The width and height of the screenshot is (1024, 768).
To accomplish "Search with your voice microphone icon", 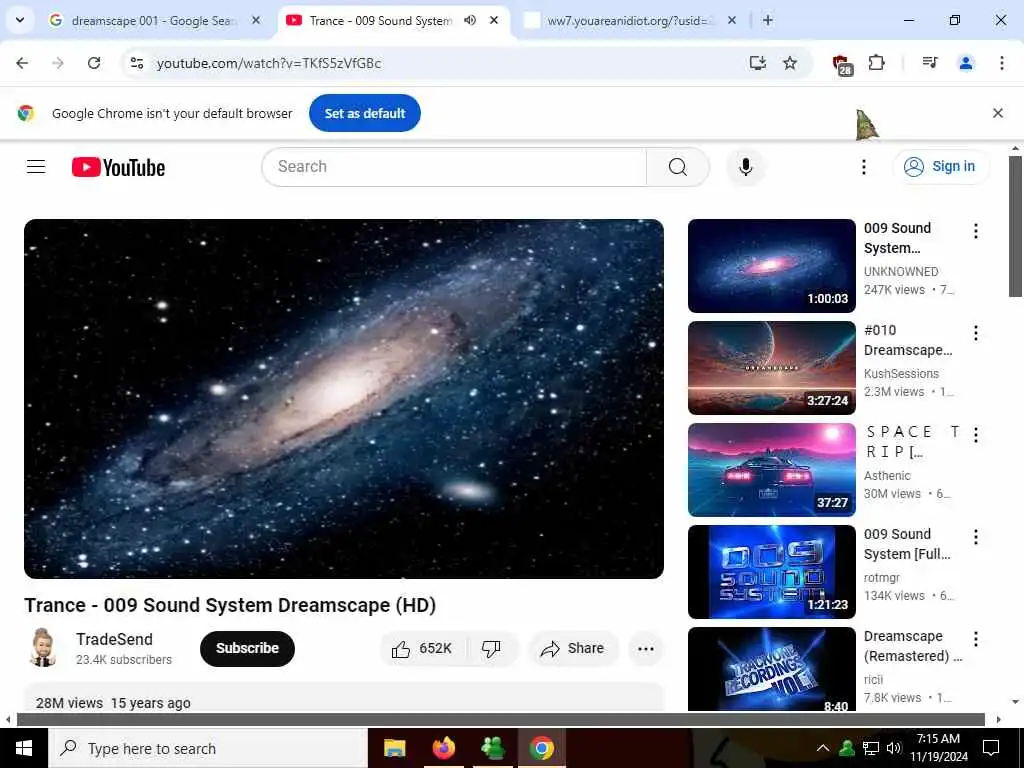I will [x=745, y=167].
